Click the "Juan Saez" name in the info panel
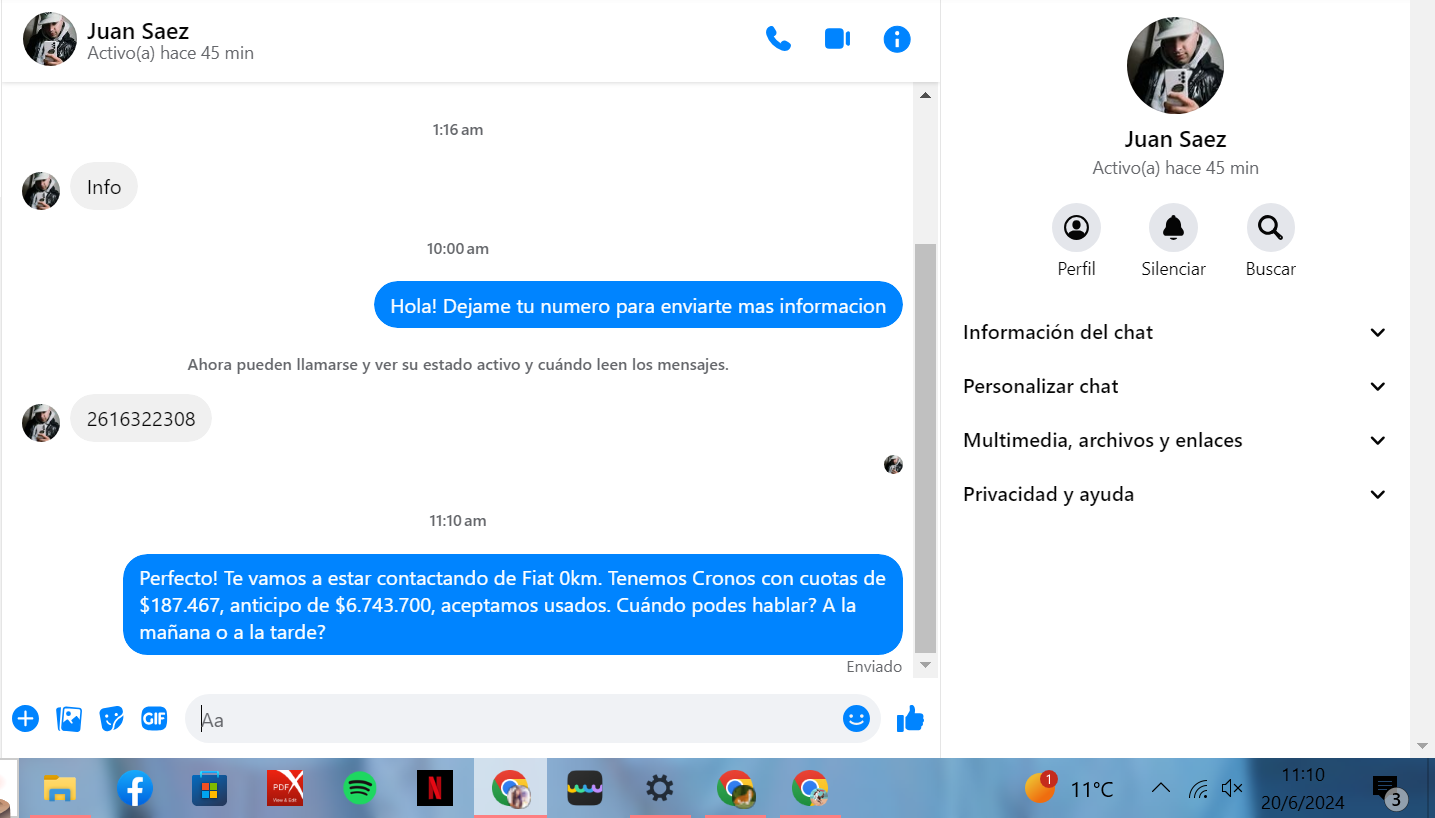This screenshot has height=818, width=1435. coord(1175,139)
